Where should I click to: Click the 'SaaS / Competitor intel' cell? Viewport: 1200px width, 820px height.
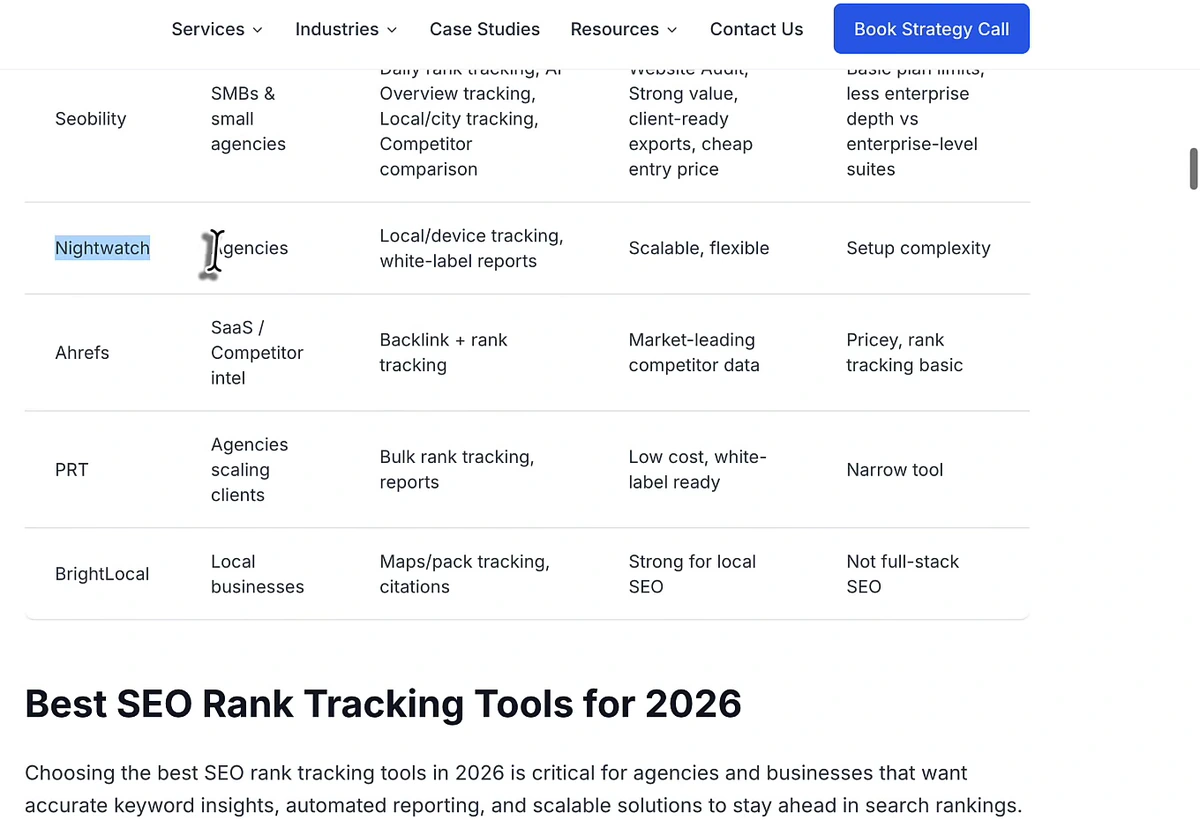coord(257,353)
